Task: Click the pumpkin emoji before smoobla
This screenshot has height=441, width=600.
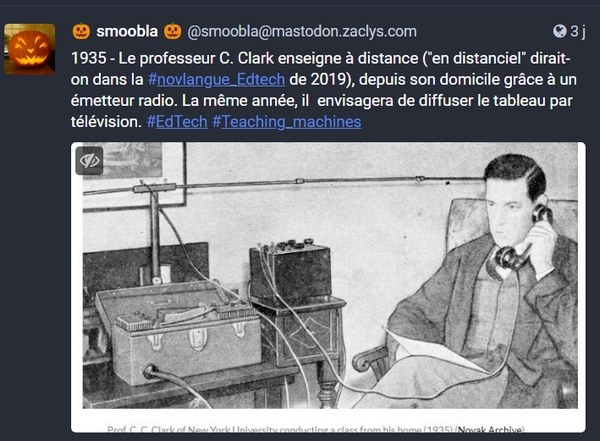Action: pyautogui.click(x=81, y=31)
